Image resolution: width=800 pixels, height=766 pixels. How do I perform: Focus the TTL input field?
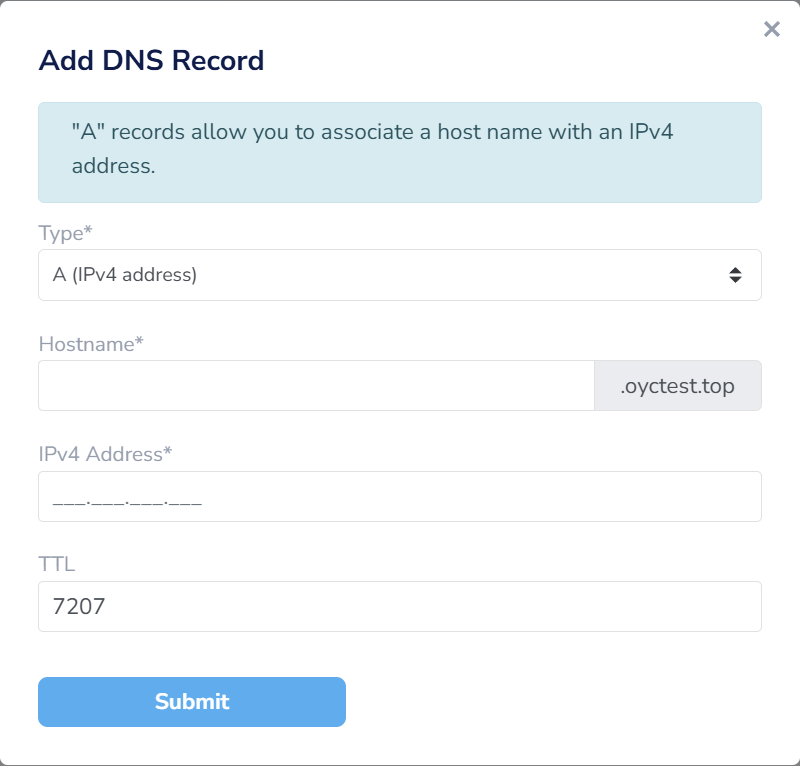(x=399, y=607)
